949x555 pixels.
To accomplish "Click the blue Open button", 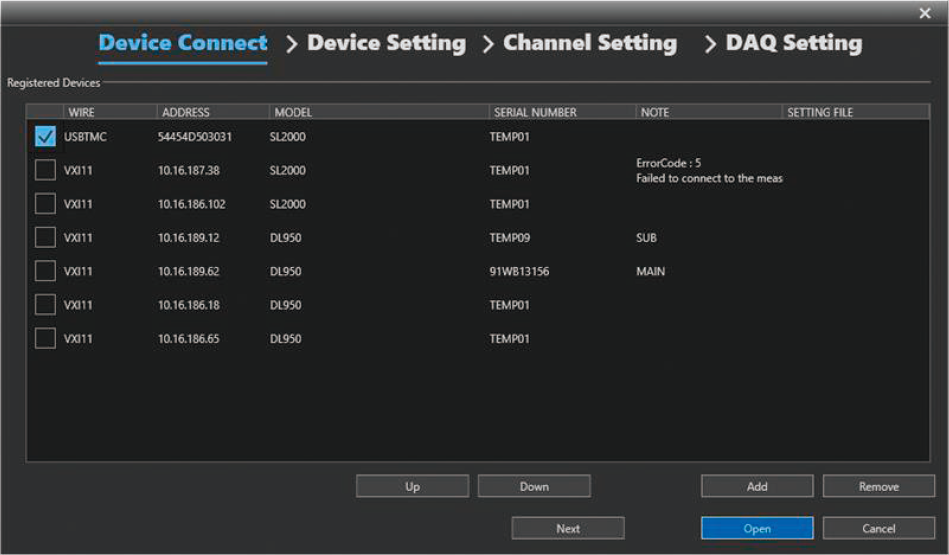I will 757,528.
